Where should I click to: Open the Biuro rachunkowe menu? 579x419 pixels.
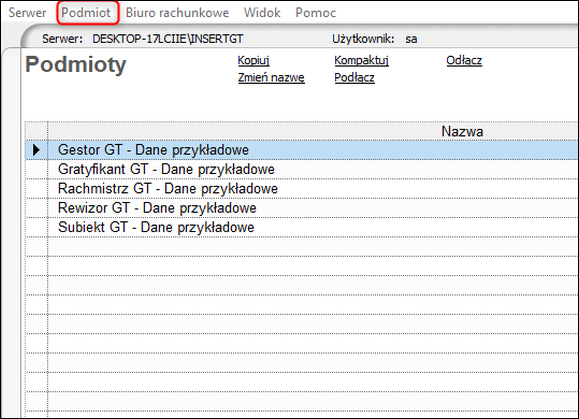(x=177, y=13)
